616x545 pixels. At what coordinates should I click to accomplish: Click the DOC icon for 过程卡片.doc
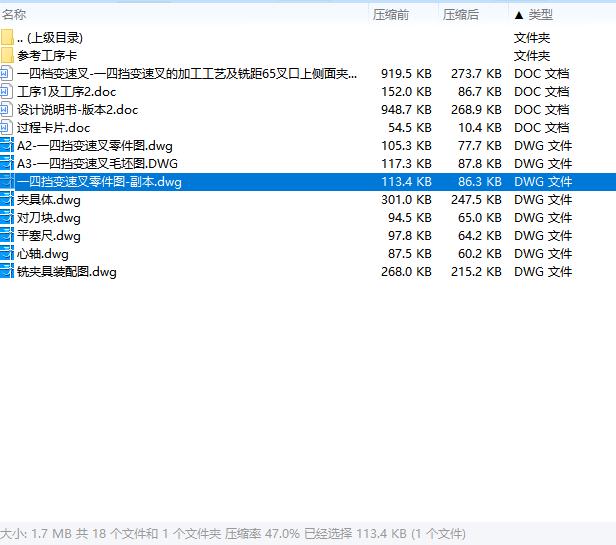click(7, 128)
